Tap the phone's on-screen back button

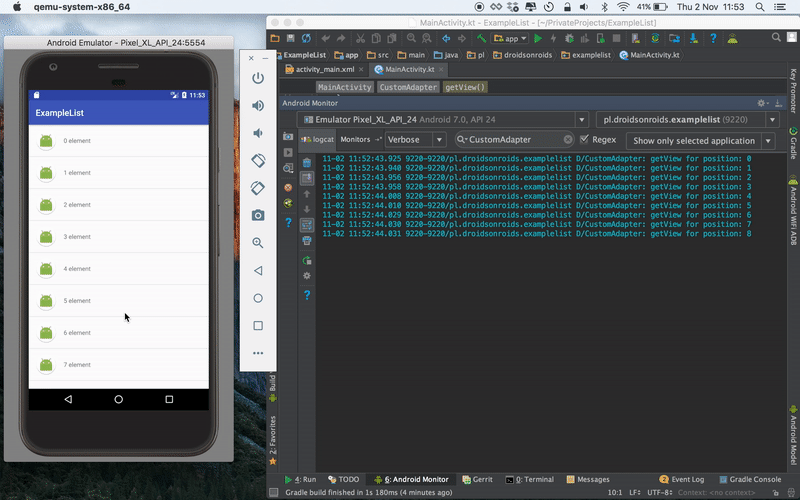[x=68, y=399]
